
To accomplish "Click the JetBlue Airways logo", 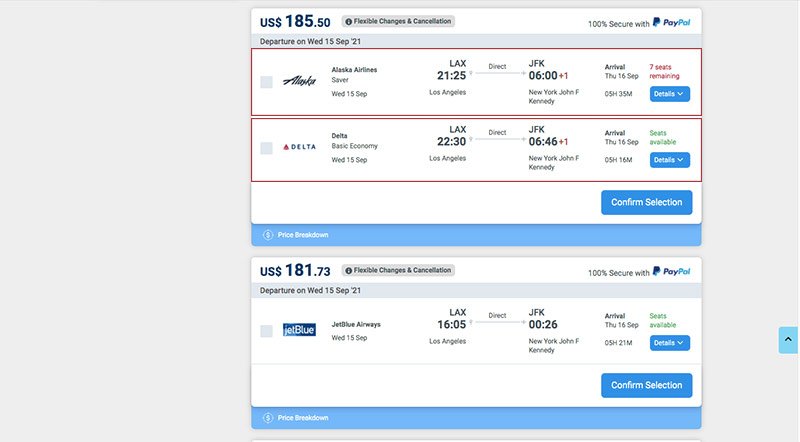I will coord(299,330).
